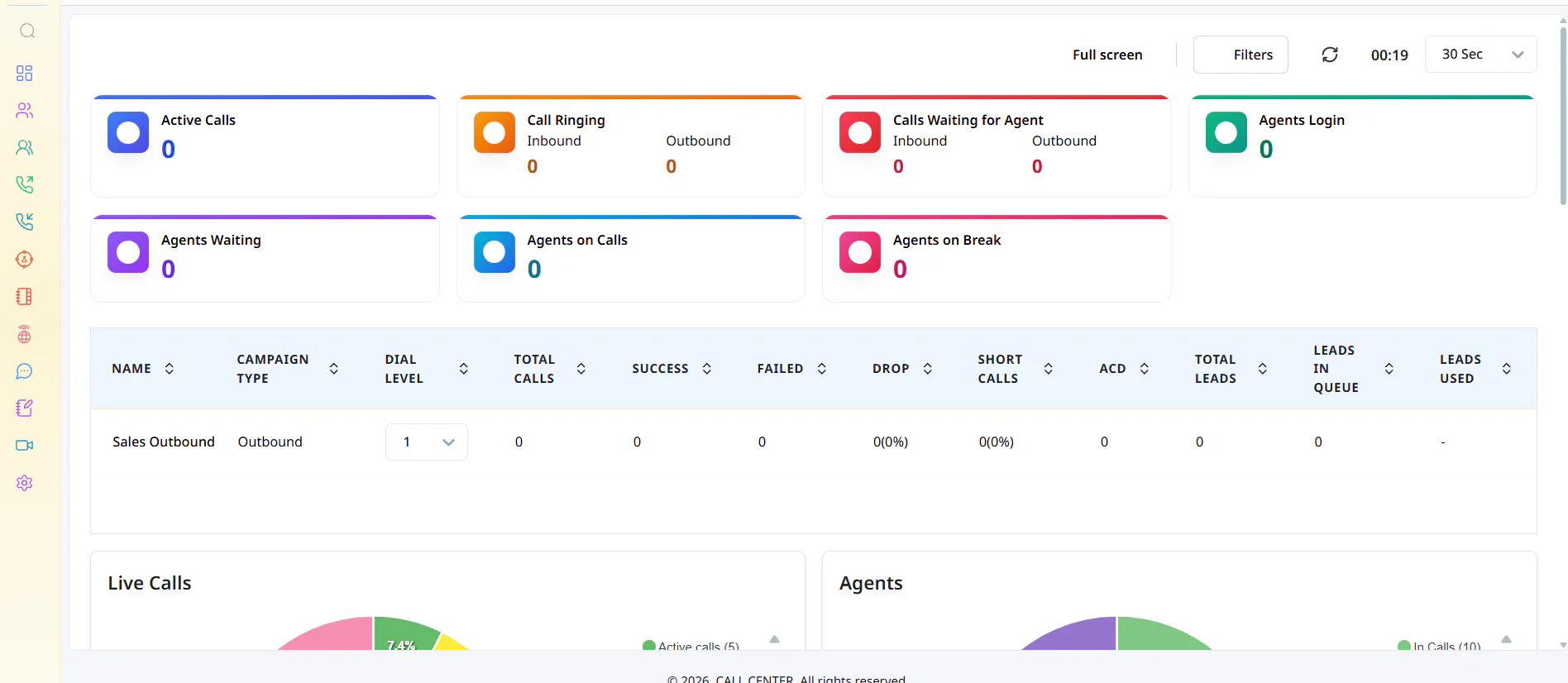This screenshot has height=683, width=1568.
Task: Sort table by ACD column arrows
Action: 1145,369
